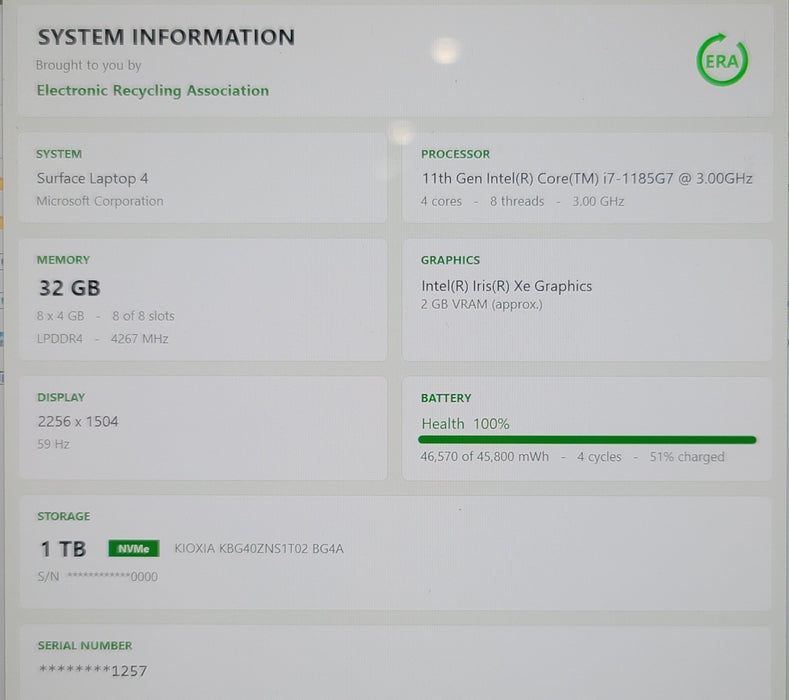Click the storage S/N ending 0000
Screen dimensions: 789x700
[97, 577]
